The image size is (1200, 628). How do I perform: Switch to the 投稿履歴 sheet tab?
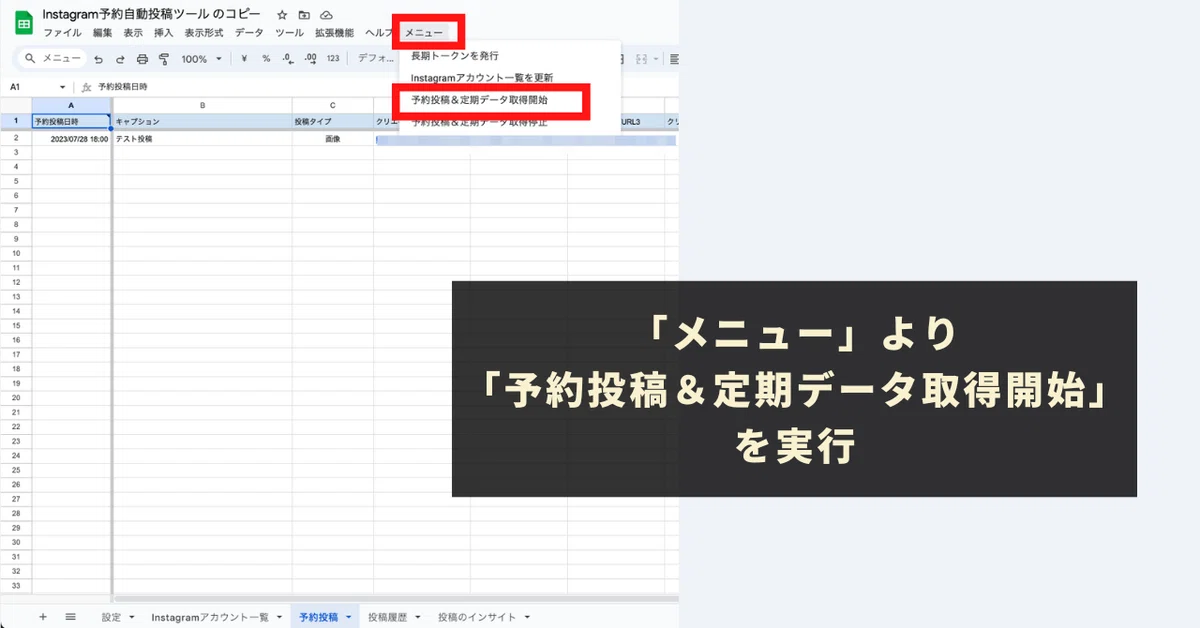coord(387,617)
